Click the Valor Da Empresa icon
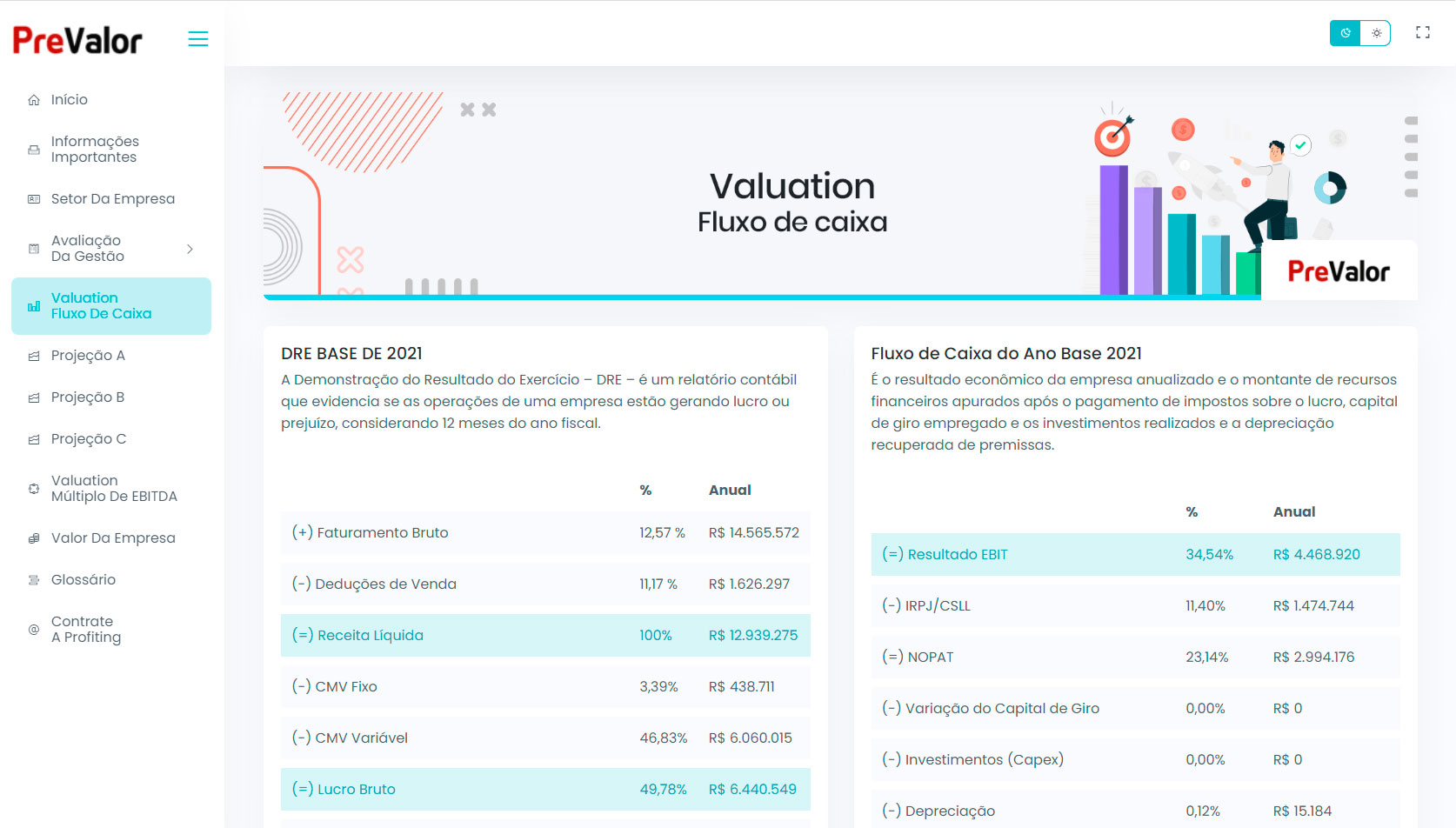Image resolution: width=1456 pixels, height=828 pixels. pyautogui.click(x=34, y=538)
